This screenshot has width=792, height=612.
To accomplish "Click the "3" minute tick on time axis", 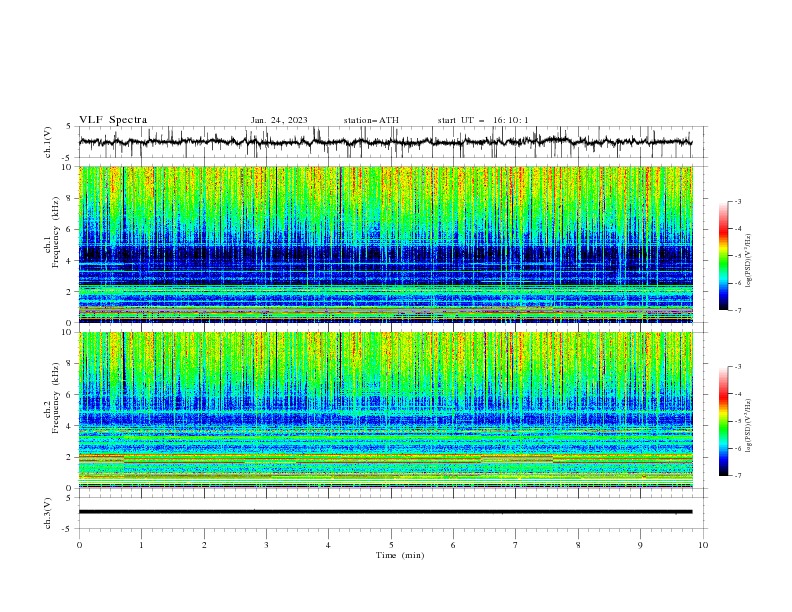I will click(267, 545).
